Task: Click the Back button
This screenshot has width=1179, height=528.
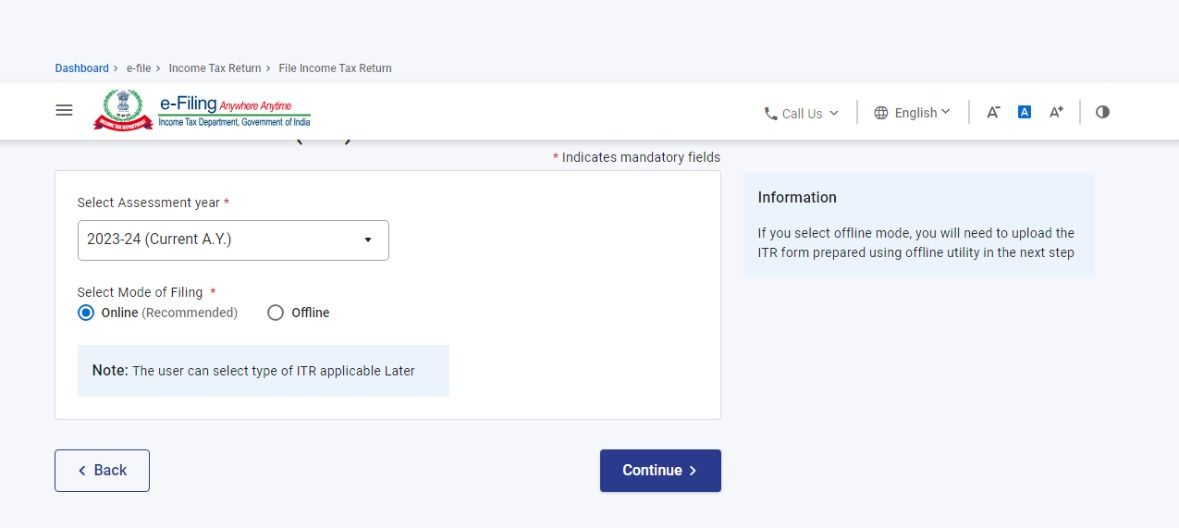Action: tap(102, 471)
